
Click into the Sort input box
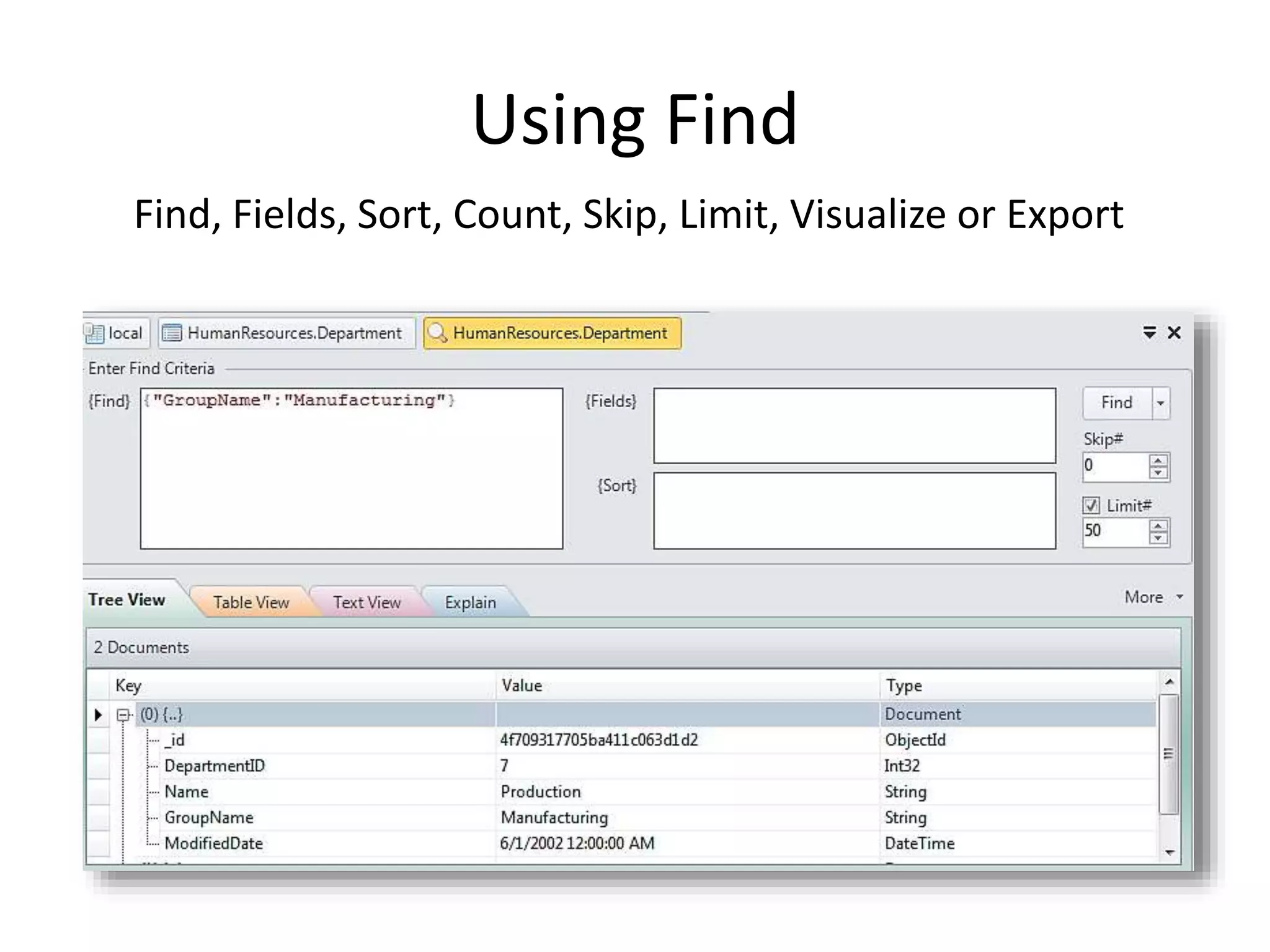click(x=855, y=511)
